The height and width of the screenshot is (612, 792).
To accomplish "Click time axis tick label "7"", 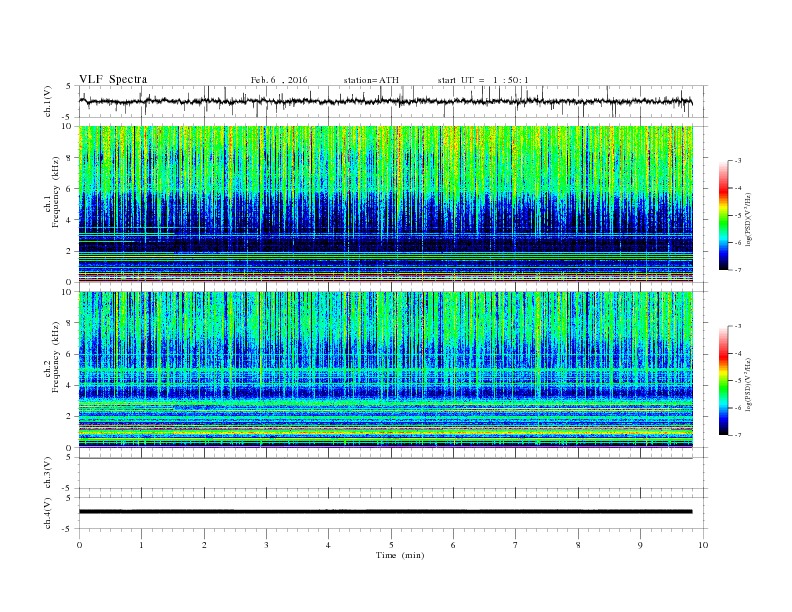I will (516, 545).
